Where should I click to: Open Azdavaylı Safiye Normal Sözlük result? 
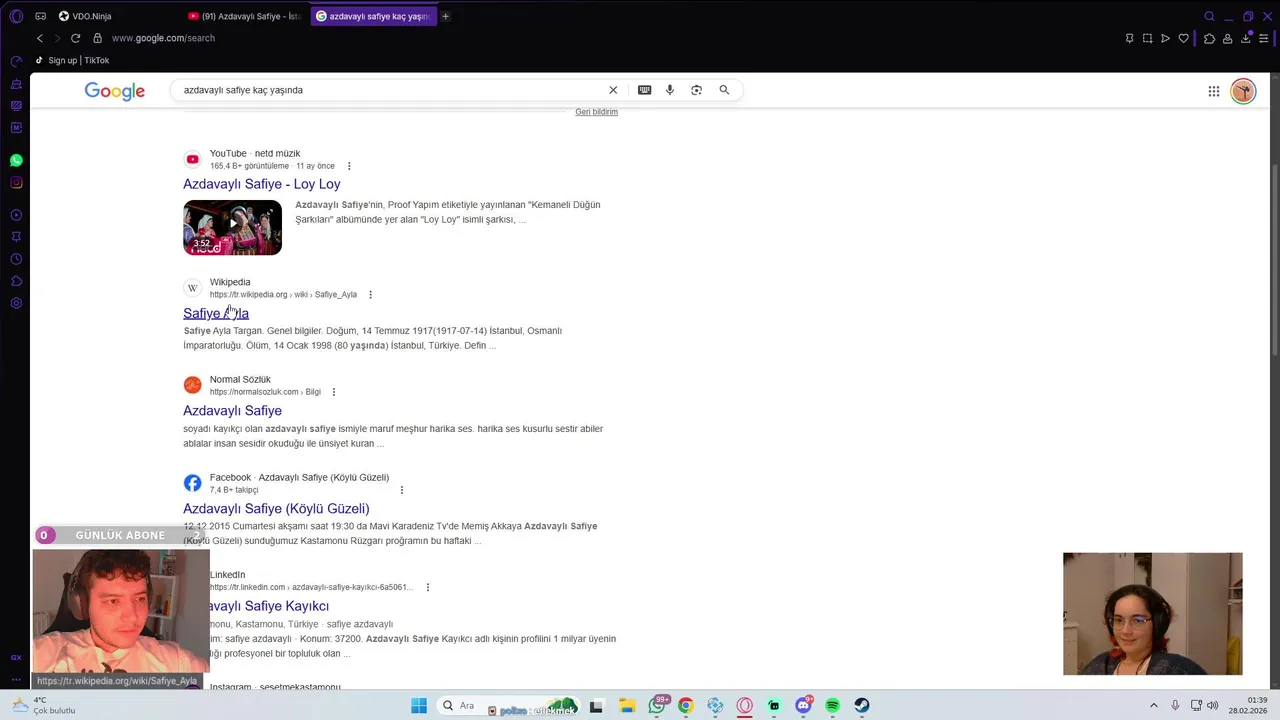[232, 411]
